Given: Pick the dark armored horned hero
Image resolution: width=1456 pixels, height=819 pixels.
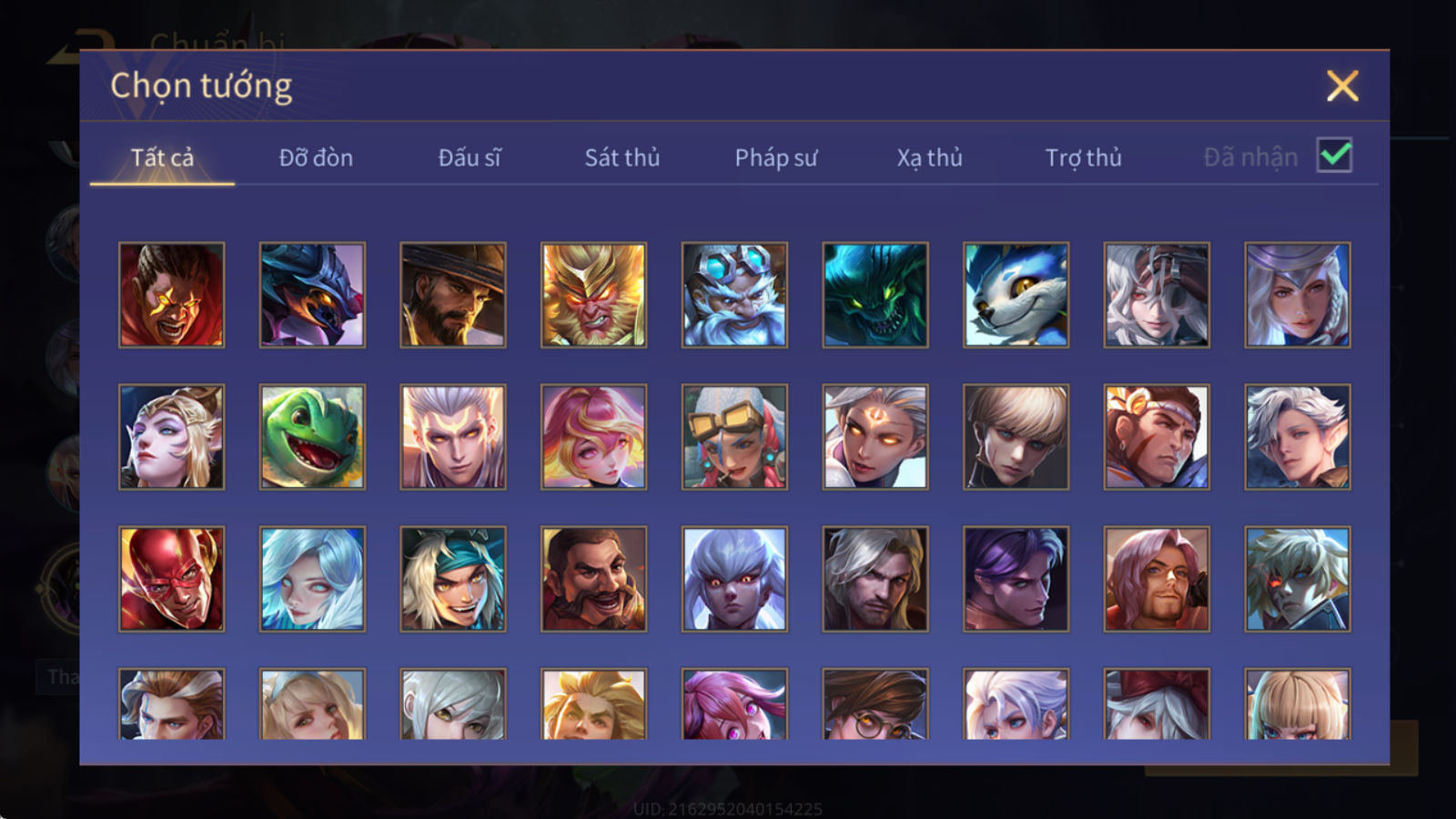Looking at the screenshot, I should click(312, 295).
